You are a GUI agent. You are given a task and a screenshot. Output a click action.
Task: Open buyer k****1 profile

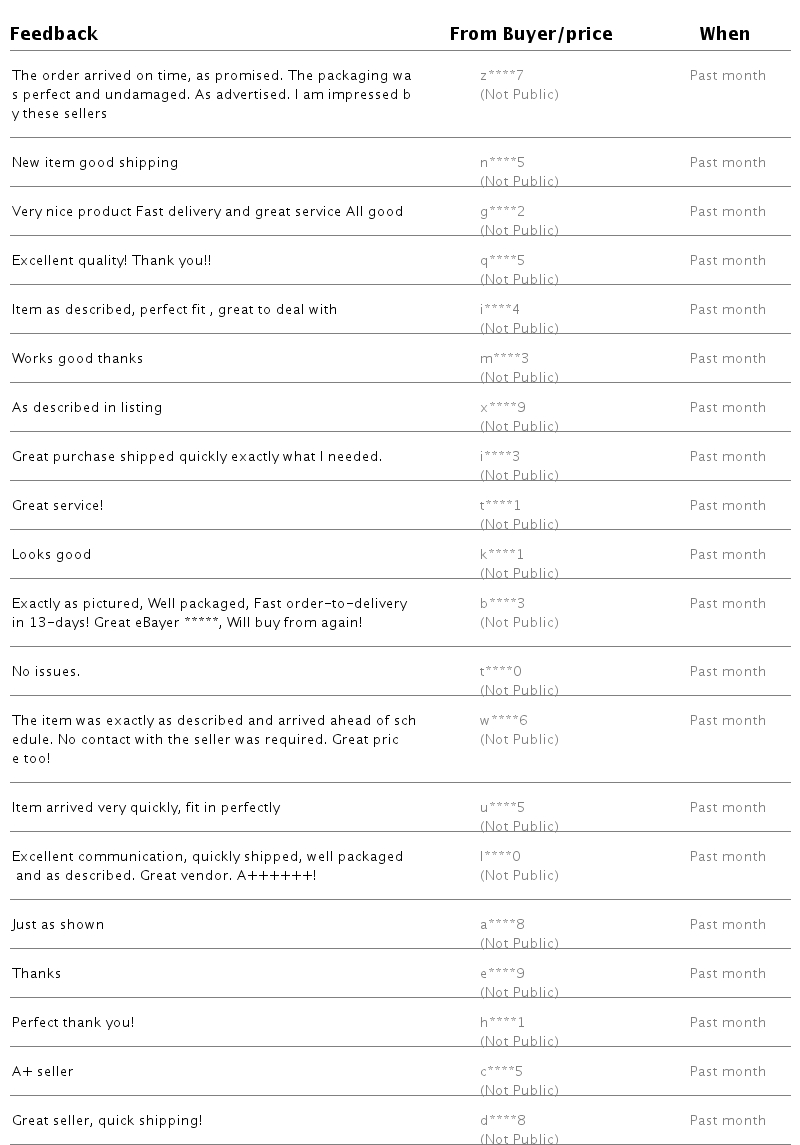pos(502,555)
